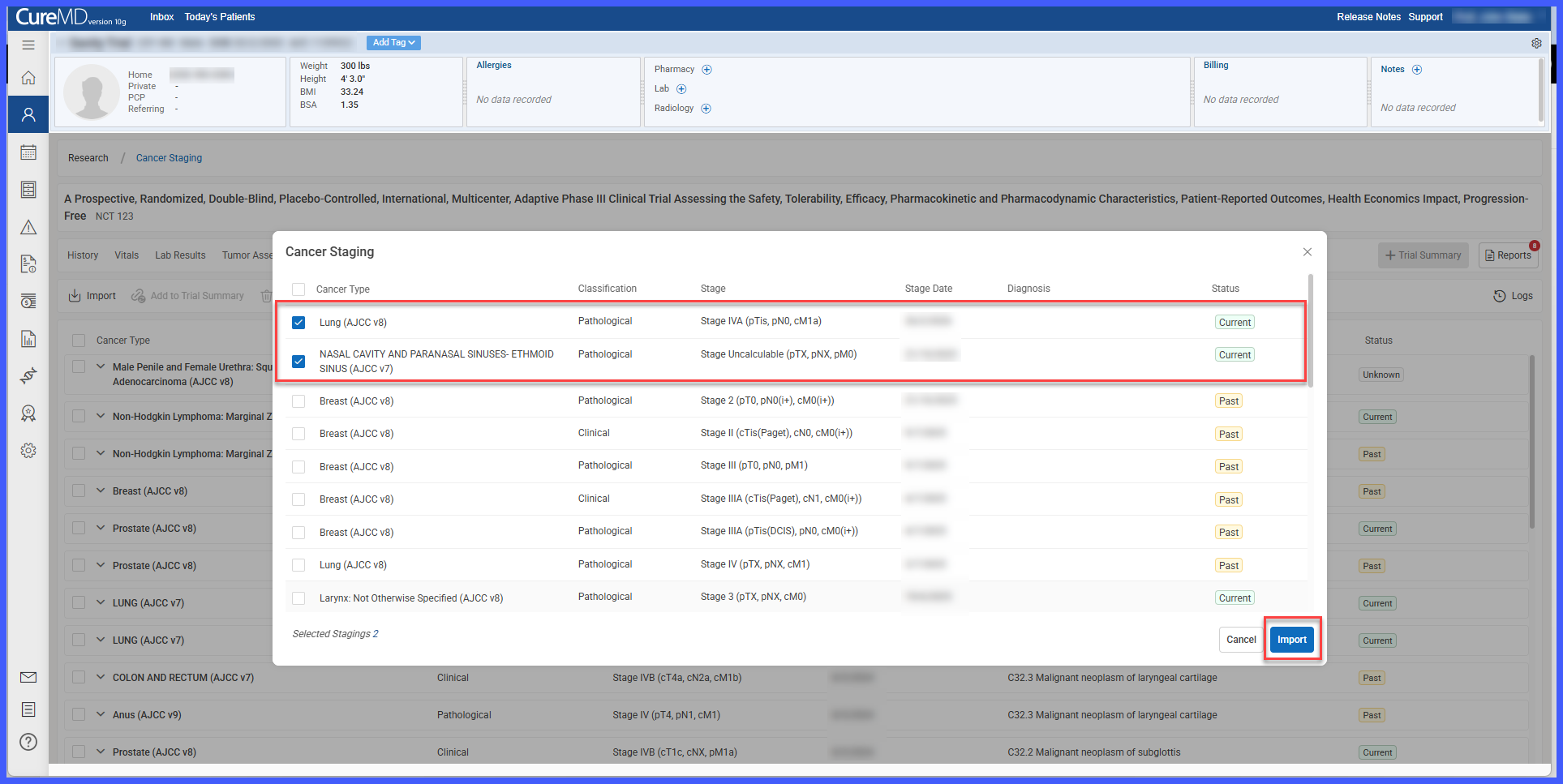Open the help question mark icon
The width and height of the screenshot is (1563, 784).
28,742
